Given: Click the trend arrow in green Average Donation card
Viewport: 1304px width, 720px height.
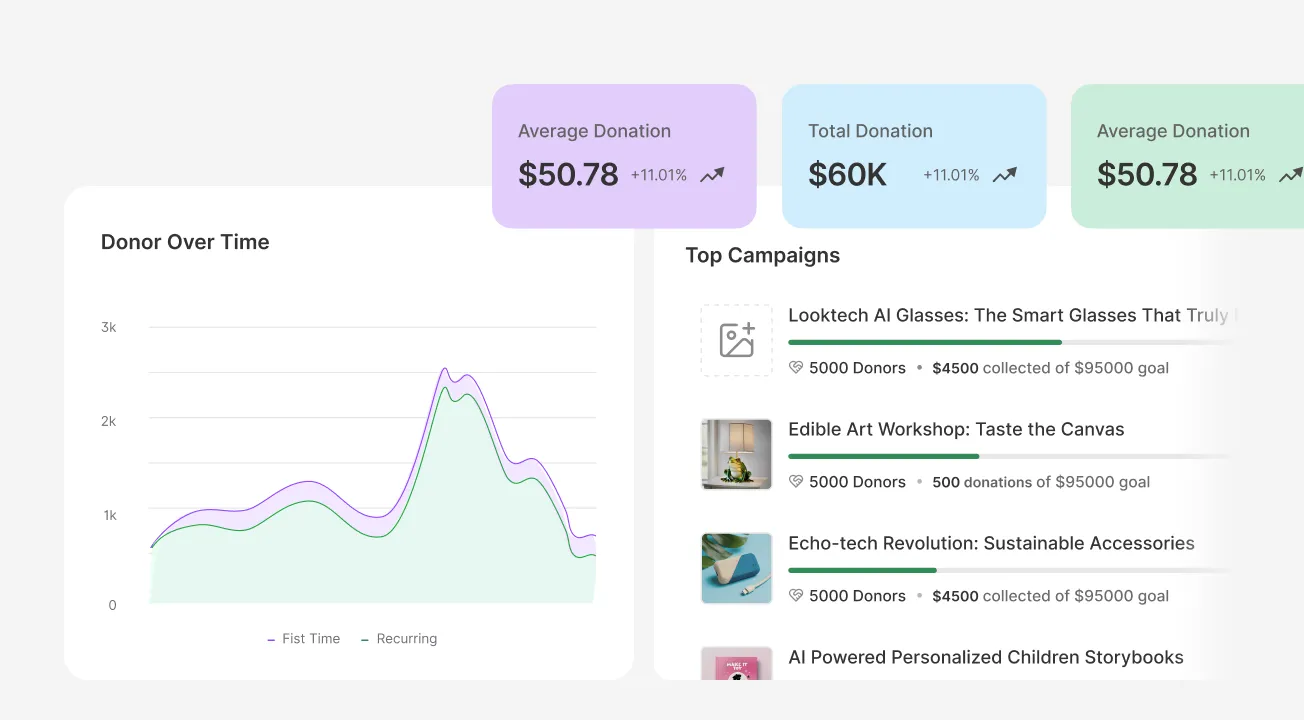Looking at the screenshot, I should point(1290,175).
